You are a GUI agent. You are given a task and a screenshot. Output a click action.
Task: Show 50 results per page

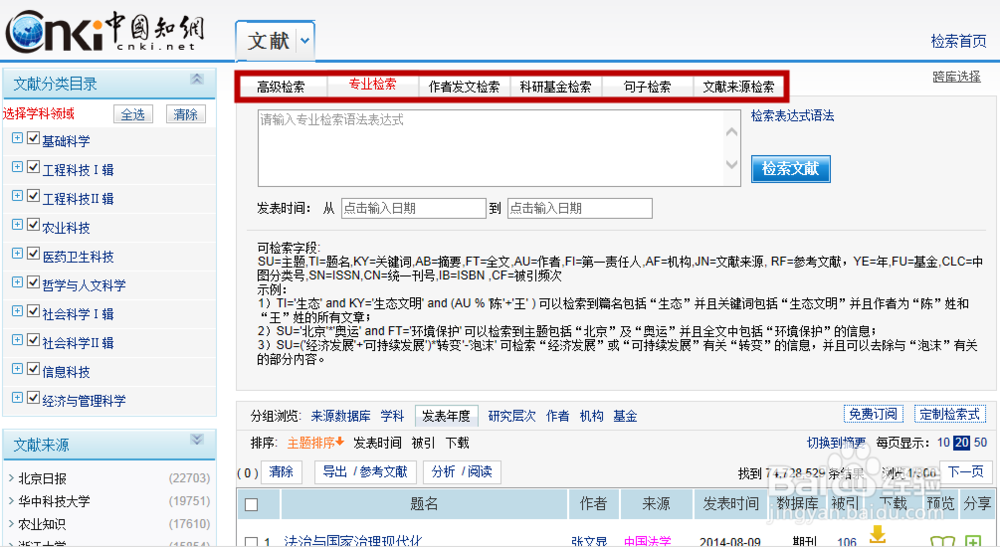[980, 442]
